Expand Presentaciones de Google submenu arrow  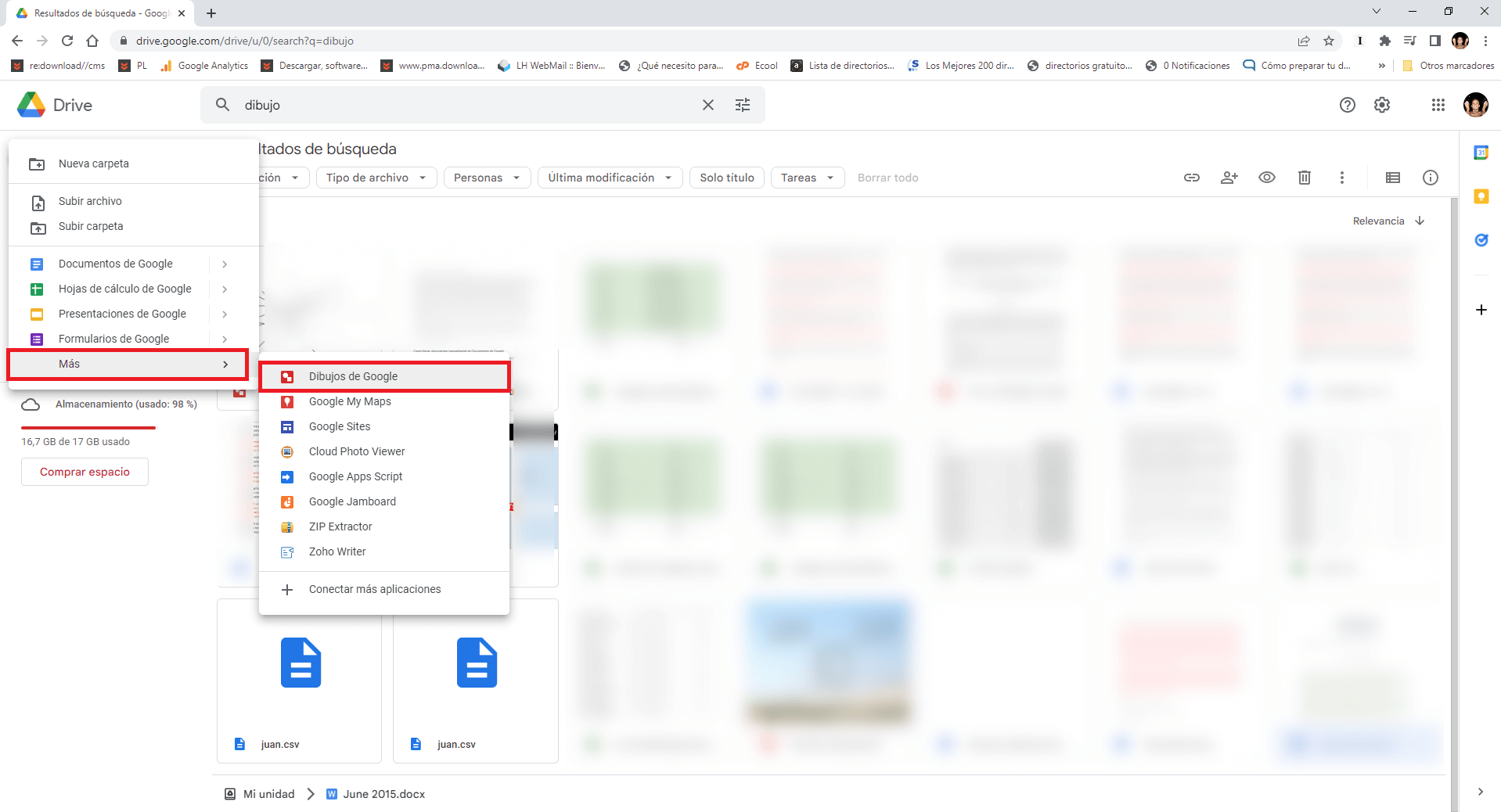point(225,314)
